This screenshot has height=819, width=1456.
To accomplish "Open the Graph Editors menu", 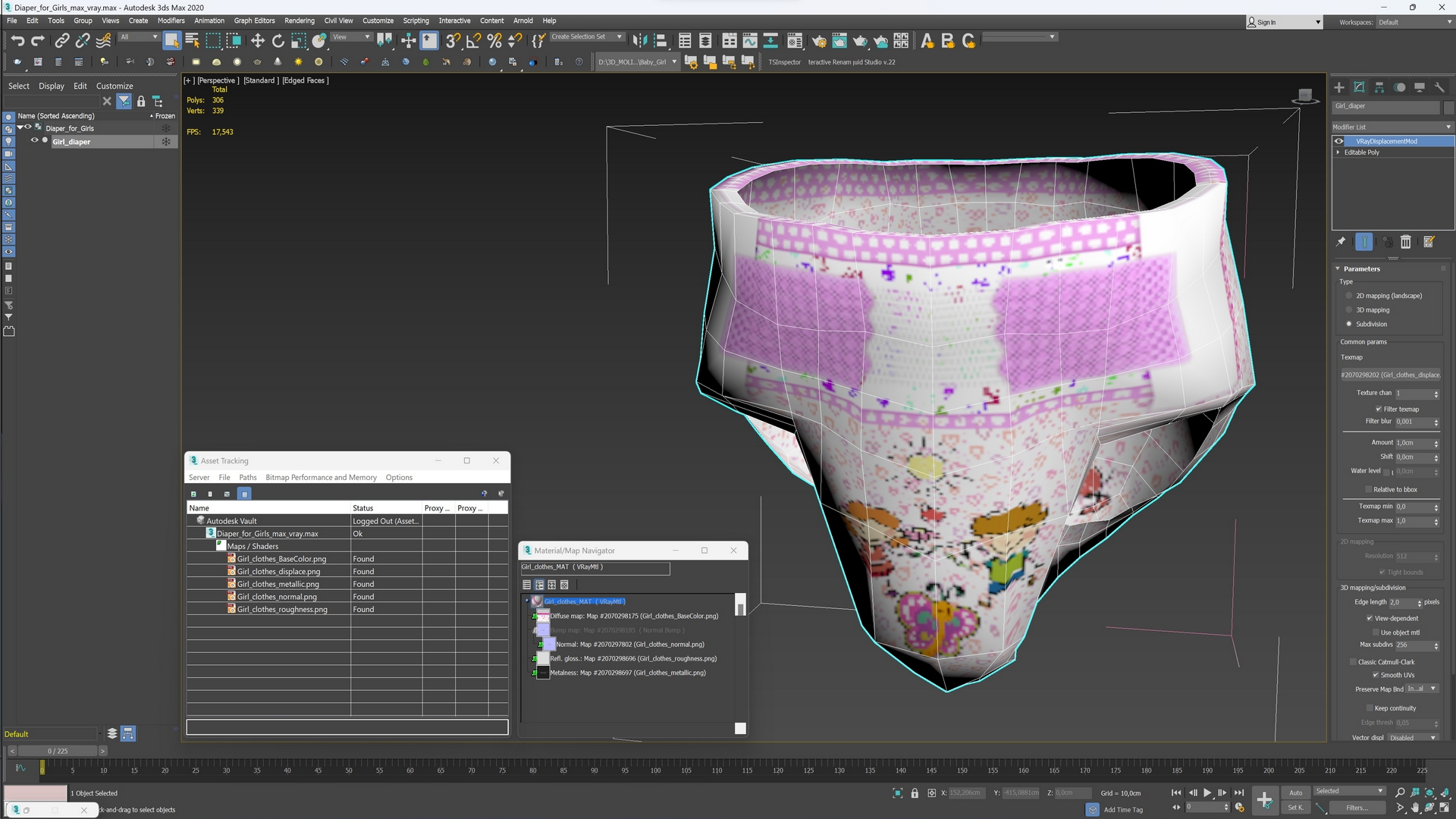I will [x=254, y=20].
